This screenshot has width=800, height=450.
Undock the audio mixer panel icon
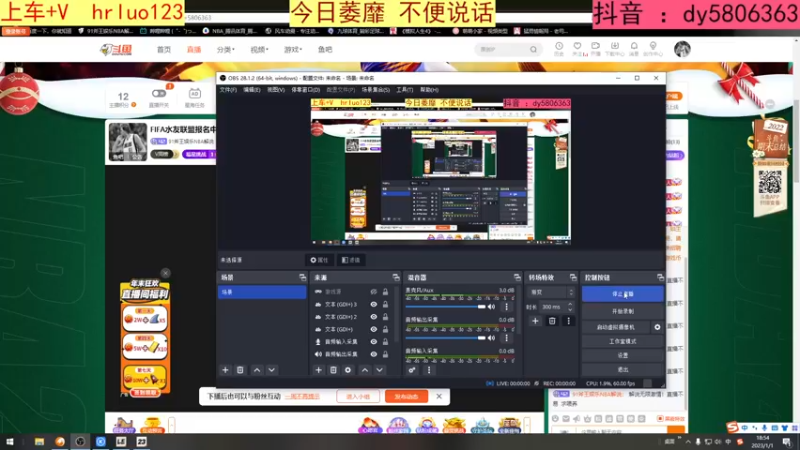[517, 278]
